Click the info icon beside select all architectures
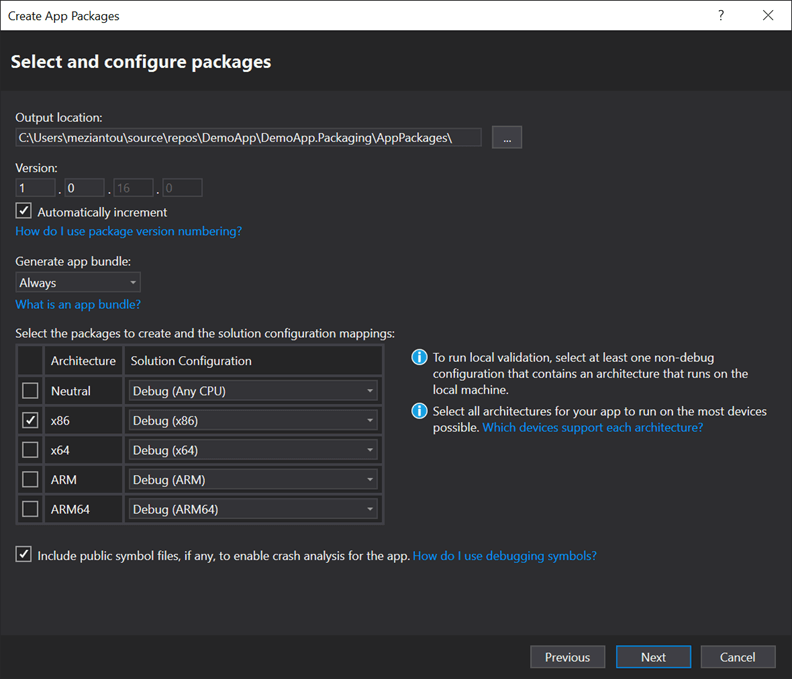The width and height of the screenshot is (792, 679). coord(420,412)
